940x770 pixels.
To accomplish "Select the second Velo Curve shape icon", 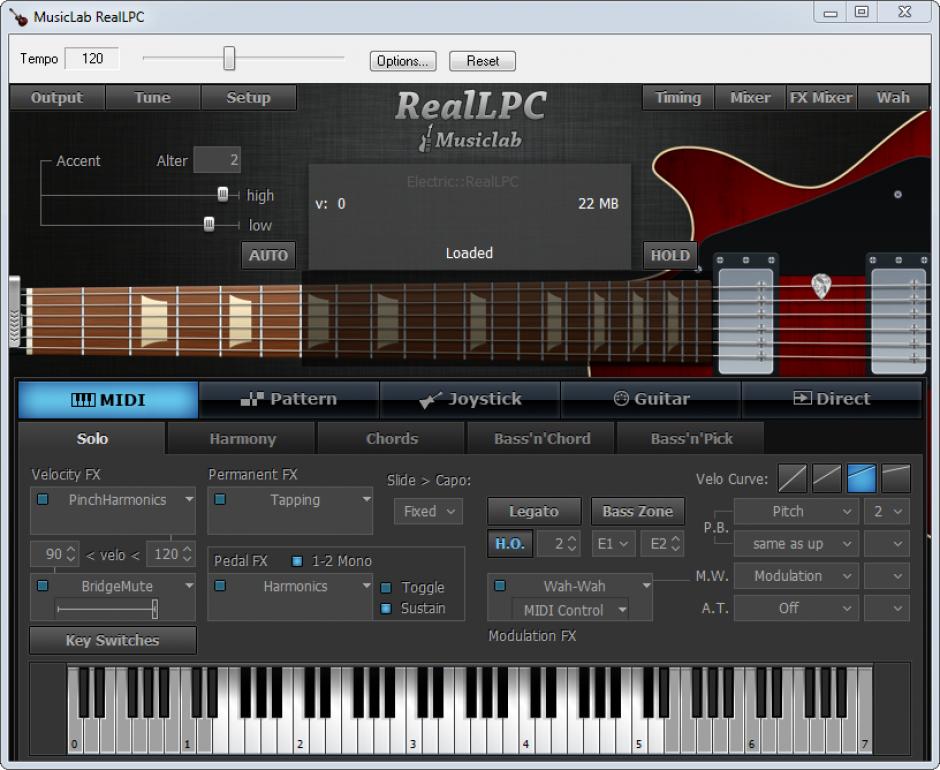I will click(827, 479).
